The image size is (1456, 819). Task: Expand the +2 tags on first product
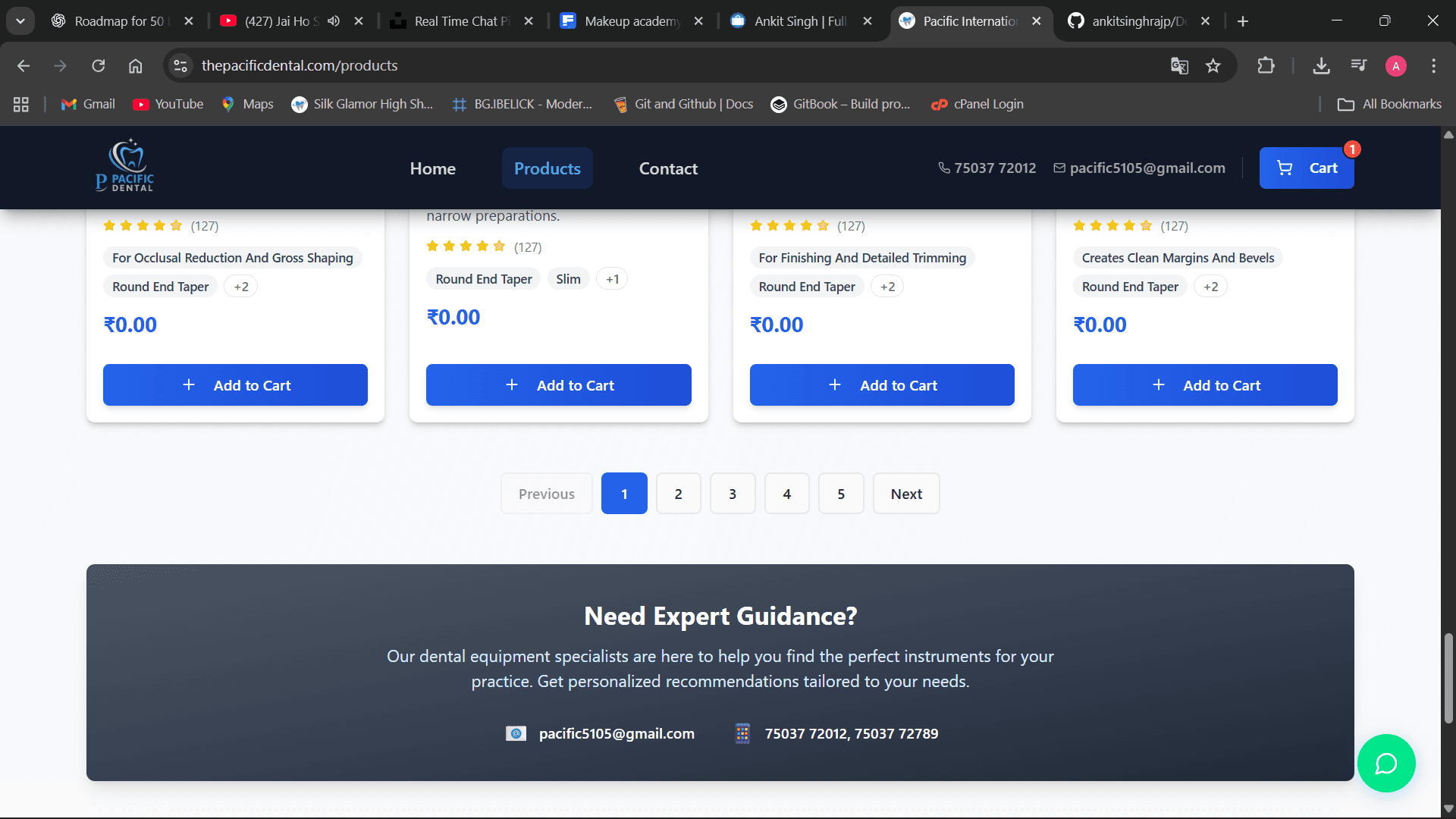point(241,287)
